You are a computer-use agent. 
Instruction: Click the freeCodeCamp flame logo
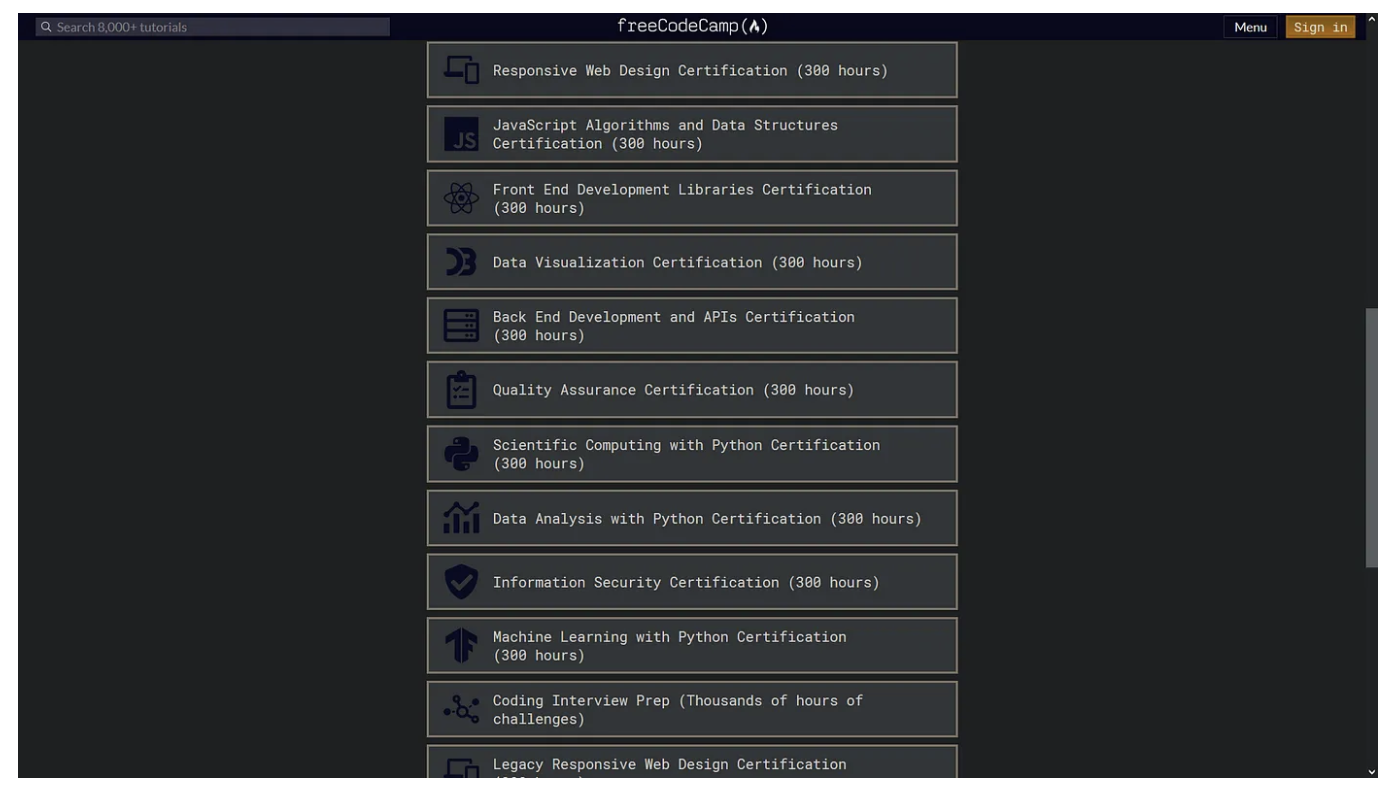click(x=694, y=27)
